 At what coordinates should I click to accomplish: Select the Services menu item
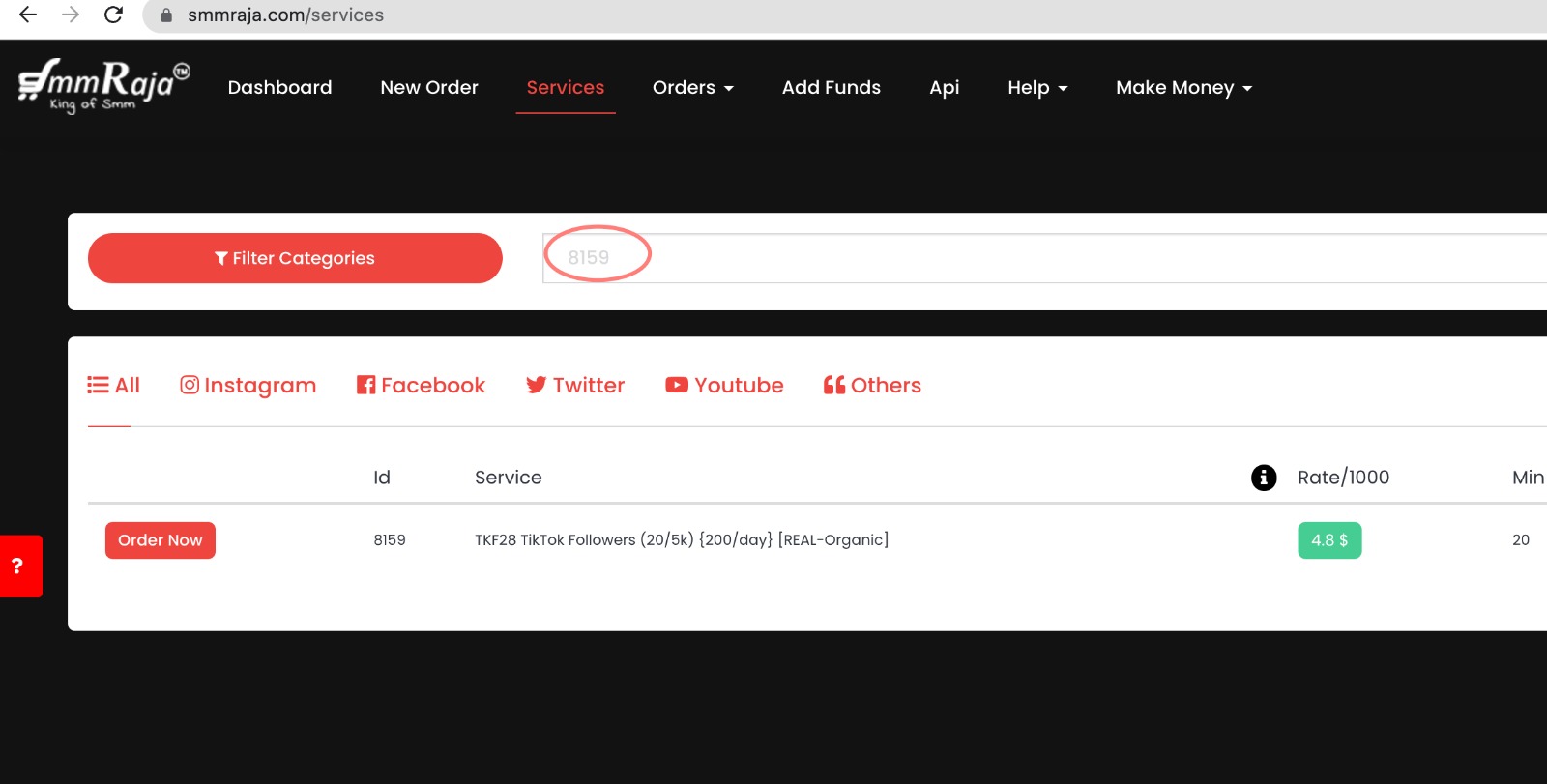point(566,87)
